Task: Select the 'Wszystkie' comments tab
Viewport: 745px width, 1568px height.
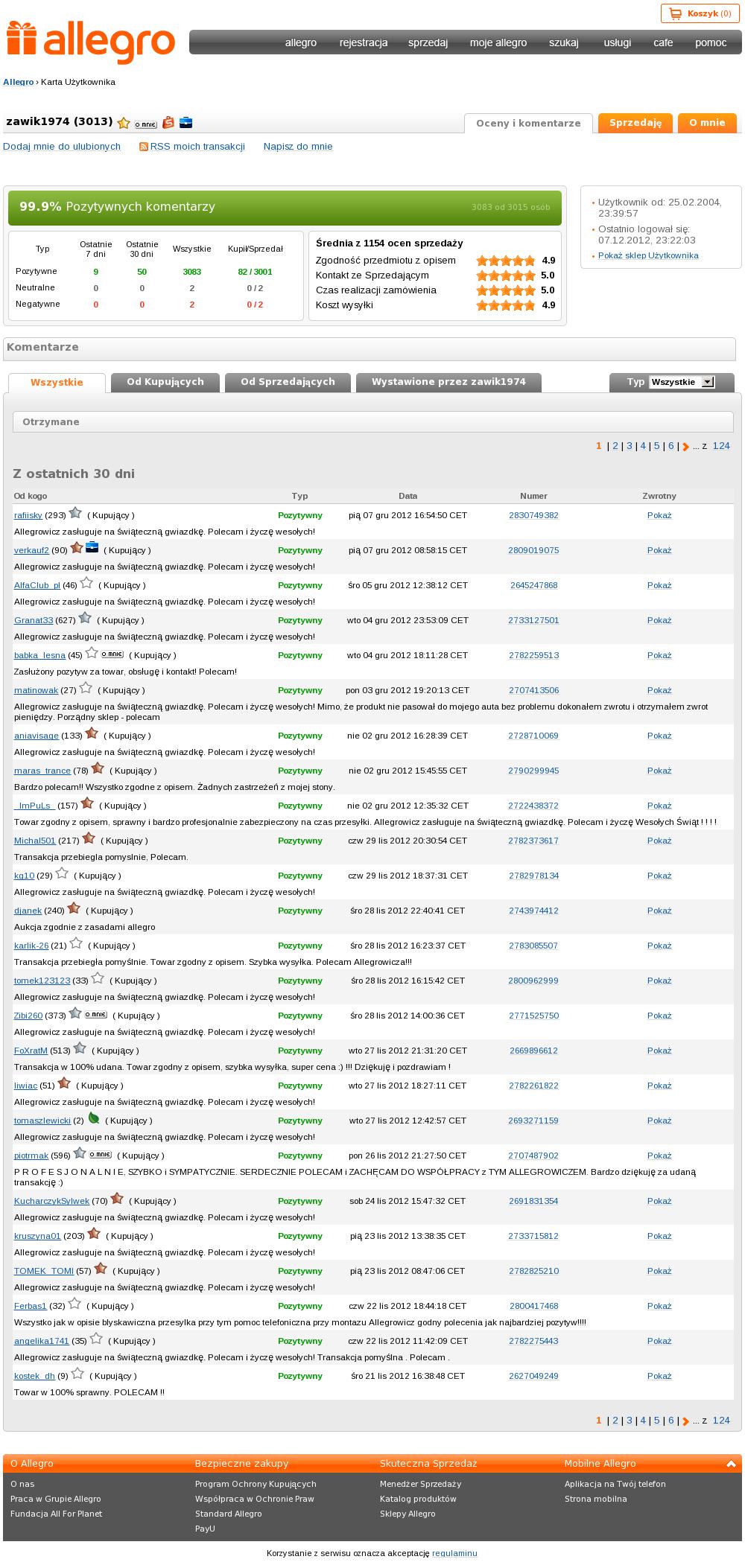Action: [x=57, y=383]
